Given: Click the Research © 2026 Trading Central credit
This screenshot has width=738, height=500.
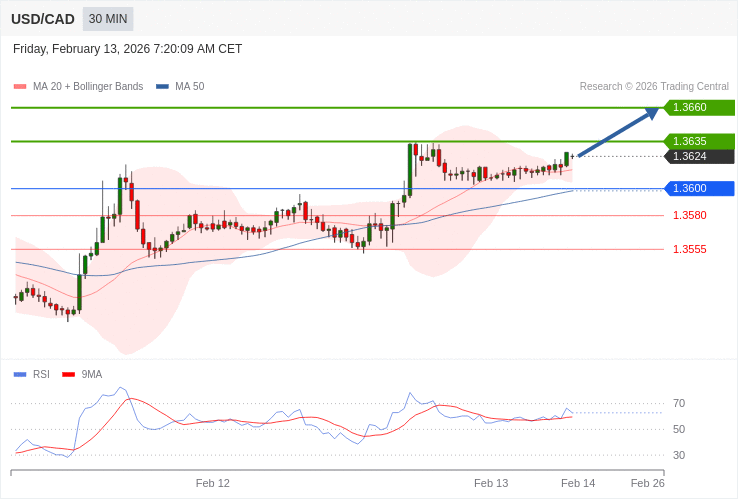Looking at the screenshot, I should click(x=654, y=87).
